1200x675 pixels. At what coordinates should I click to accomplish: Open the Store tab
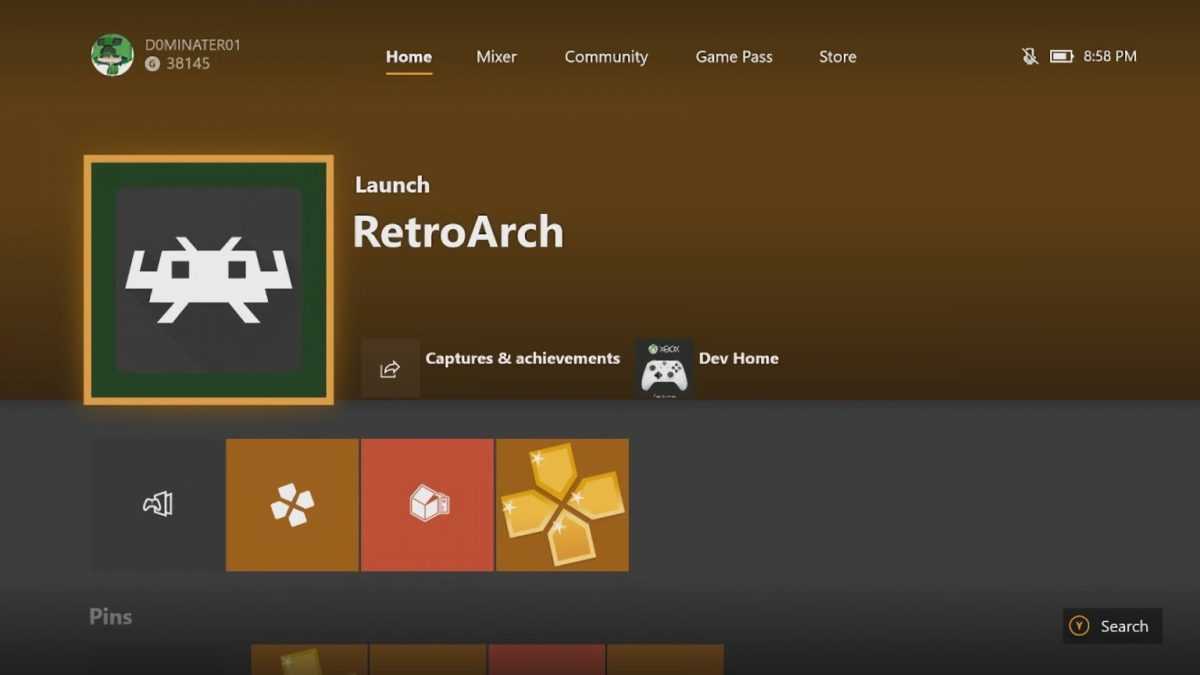pos(837,57)
